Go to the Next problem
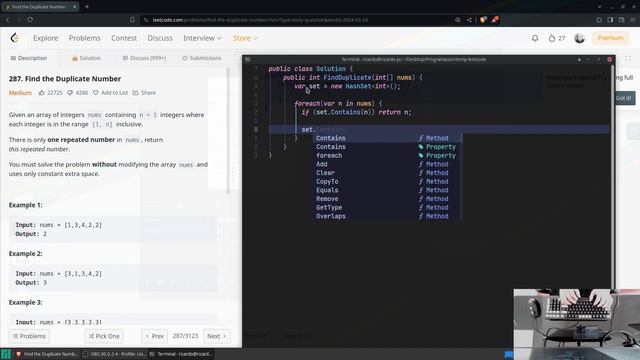Screen dimensions: 640x360 217,336
